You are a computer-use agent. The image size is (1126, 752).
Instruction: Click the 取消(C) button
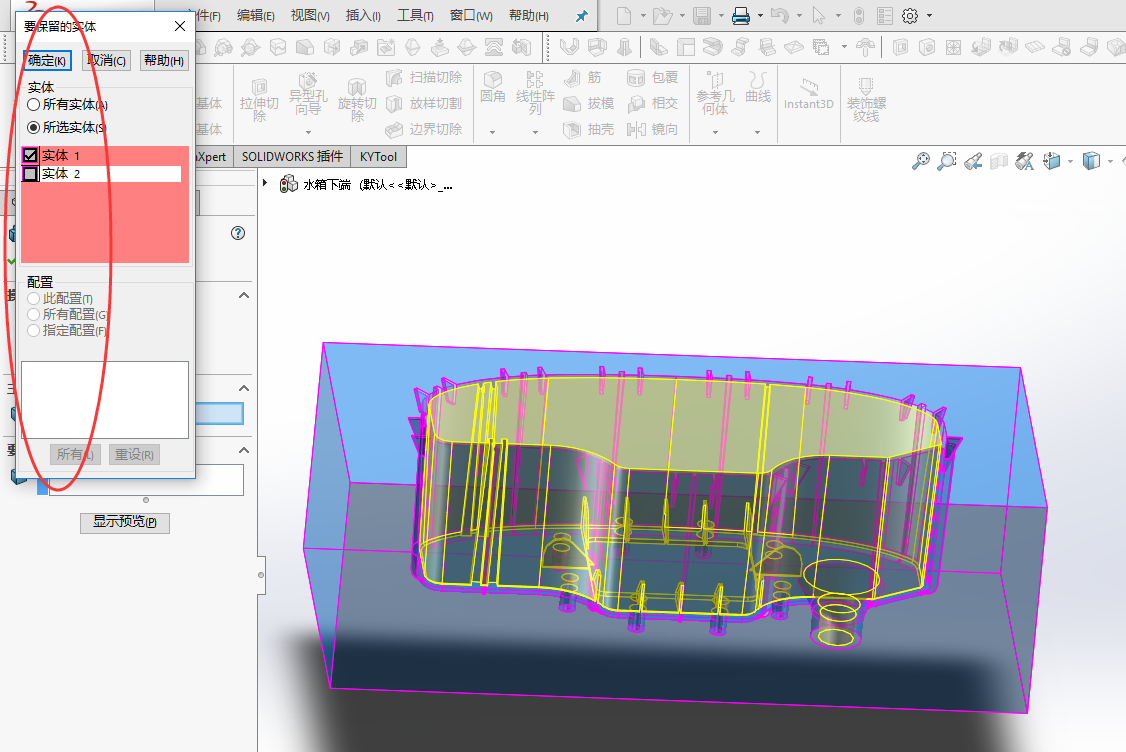click(106, 60)
